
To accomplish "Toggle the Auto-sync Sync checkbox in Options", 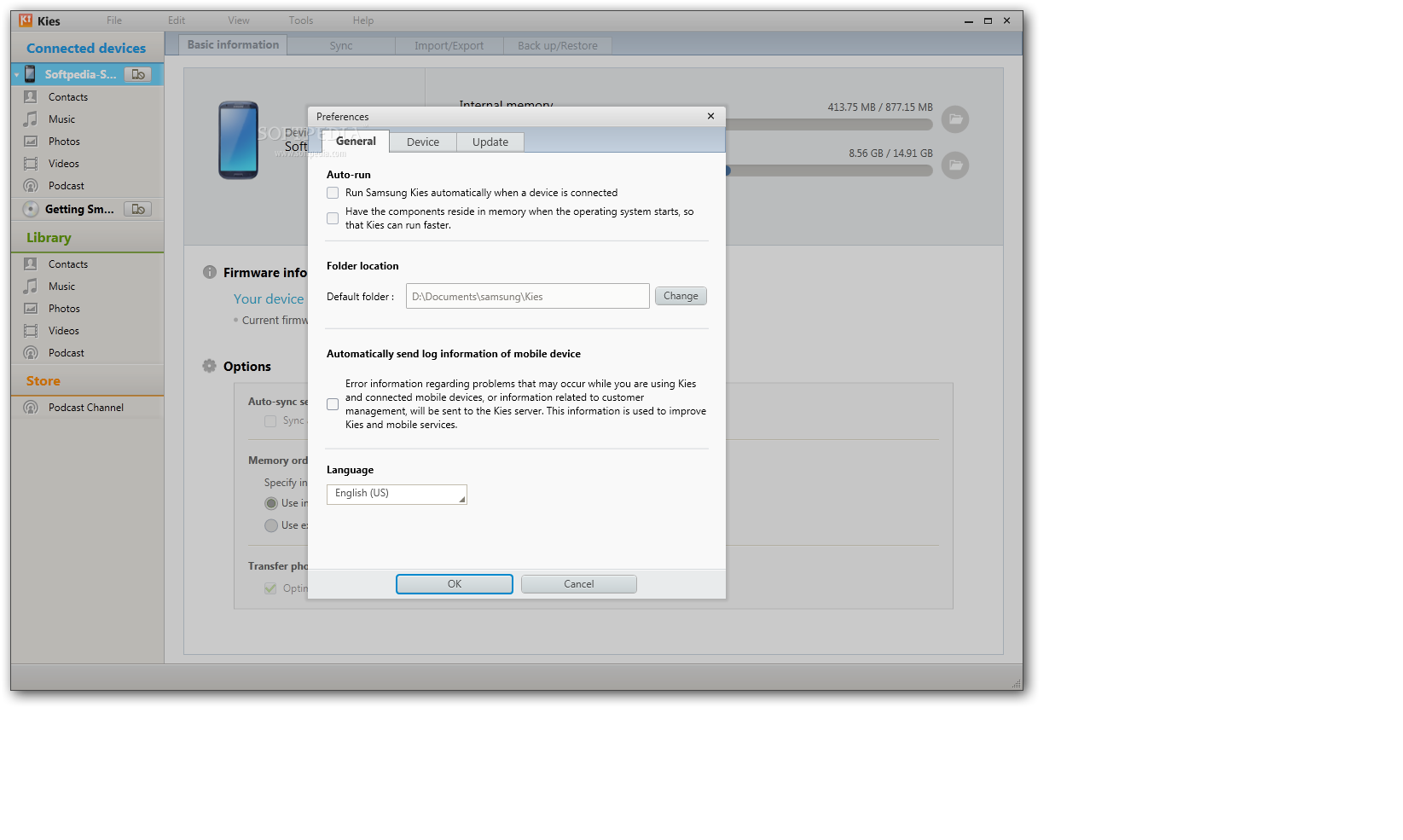I will tap(270, 421).
